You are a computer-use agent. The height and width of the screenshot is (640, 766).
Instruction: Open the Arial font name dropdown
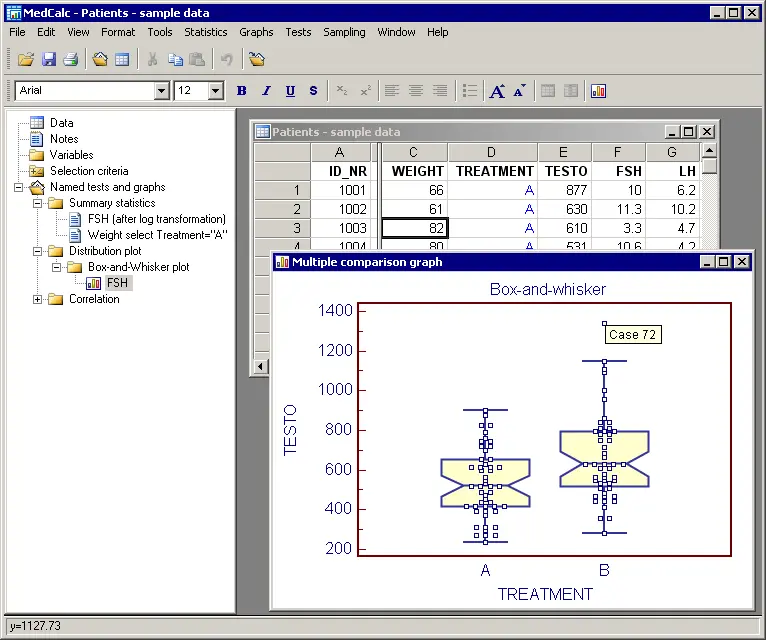(162, 91)
